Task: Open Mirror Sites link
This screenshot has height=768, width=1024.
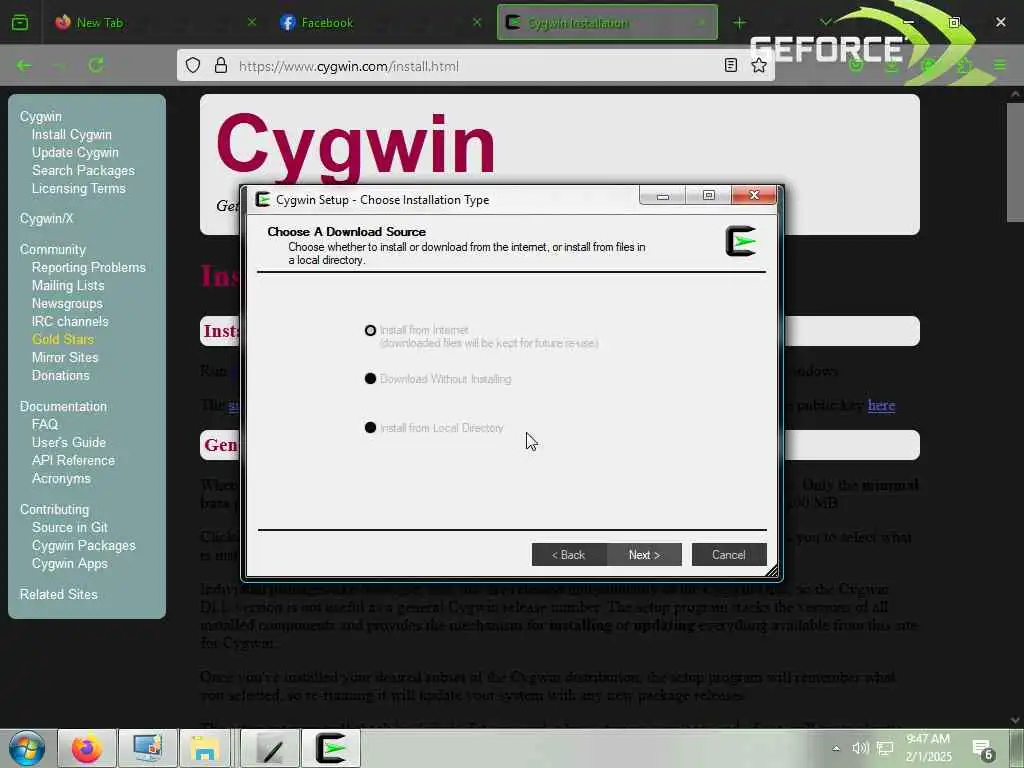Action: point(65,357)
